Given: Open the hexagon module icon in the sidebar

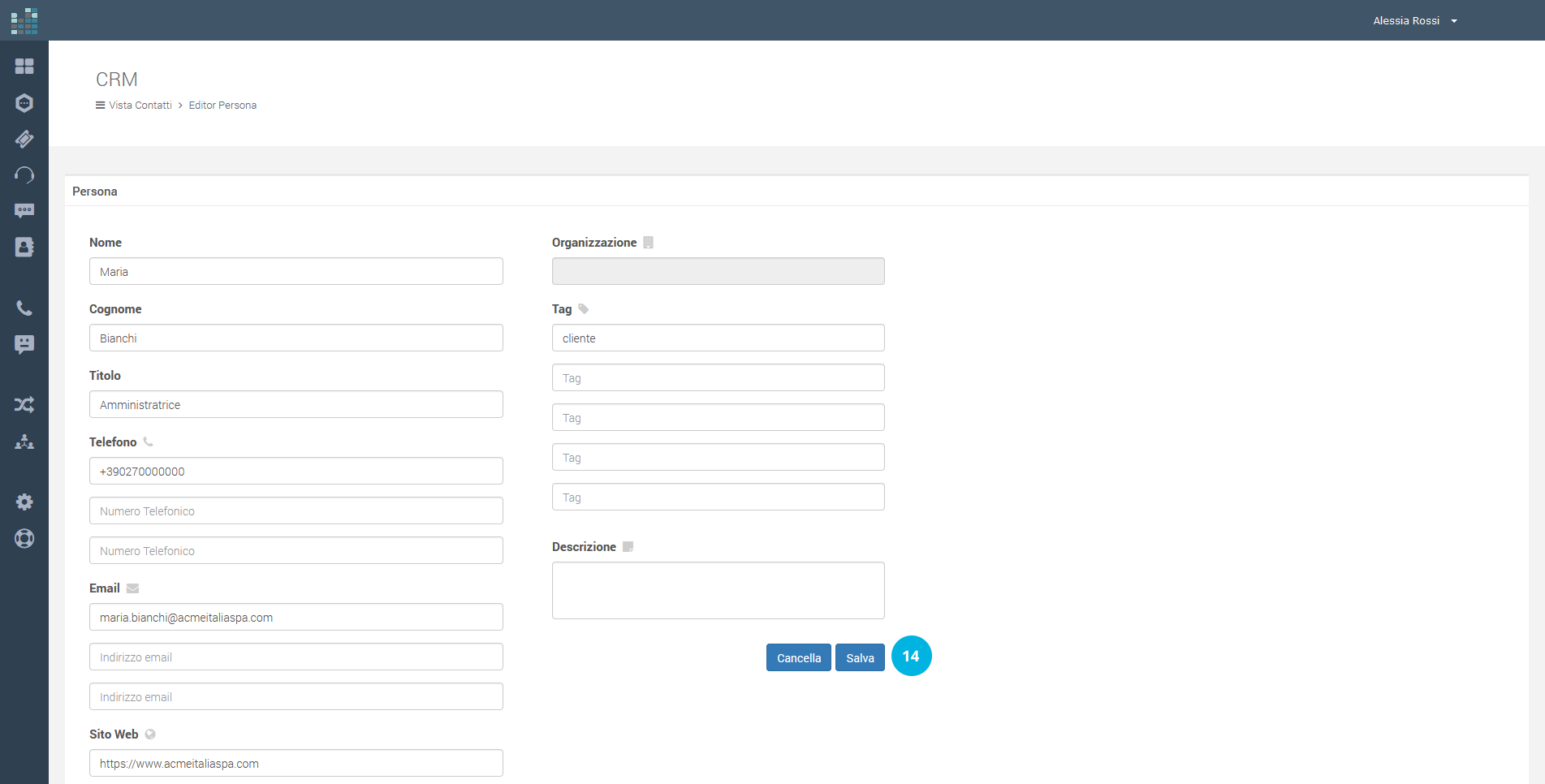Looking at the screenshot, I should 24,103.
